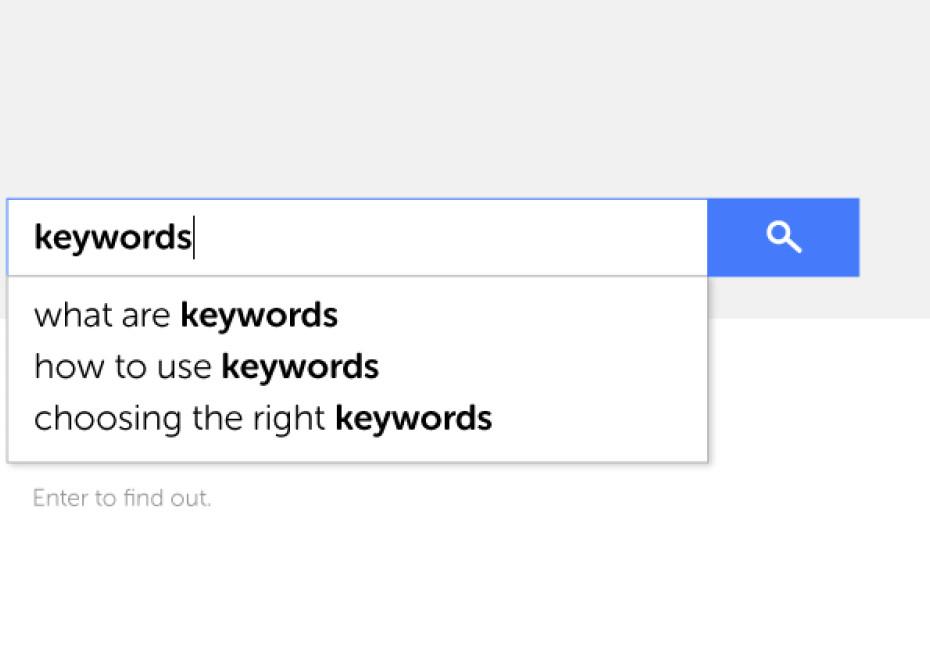Click the empty space inside the search field
Viewport: 930px width, 650px height.
(x=451, y=237)
